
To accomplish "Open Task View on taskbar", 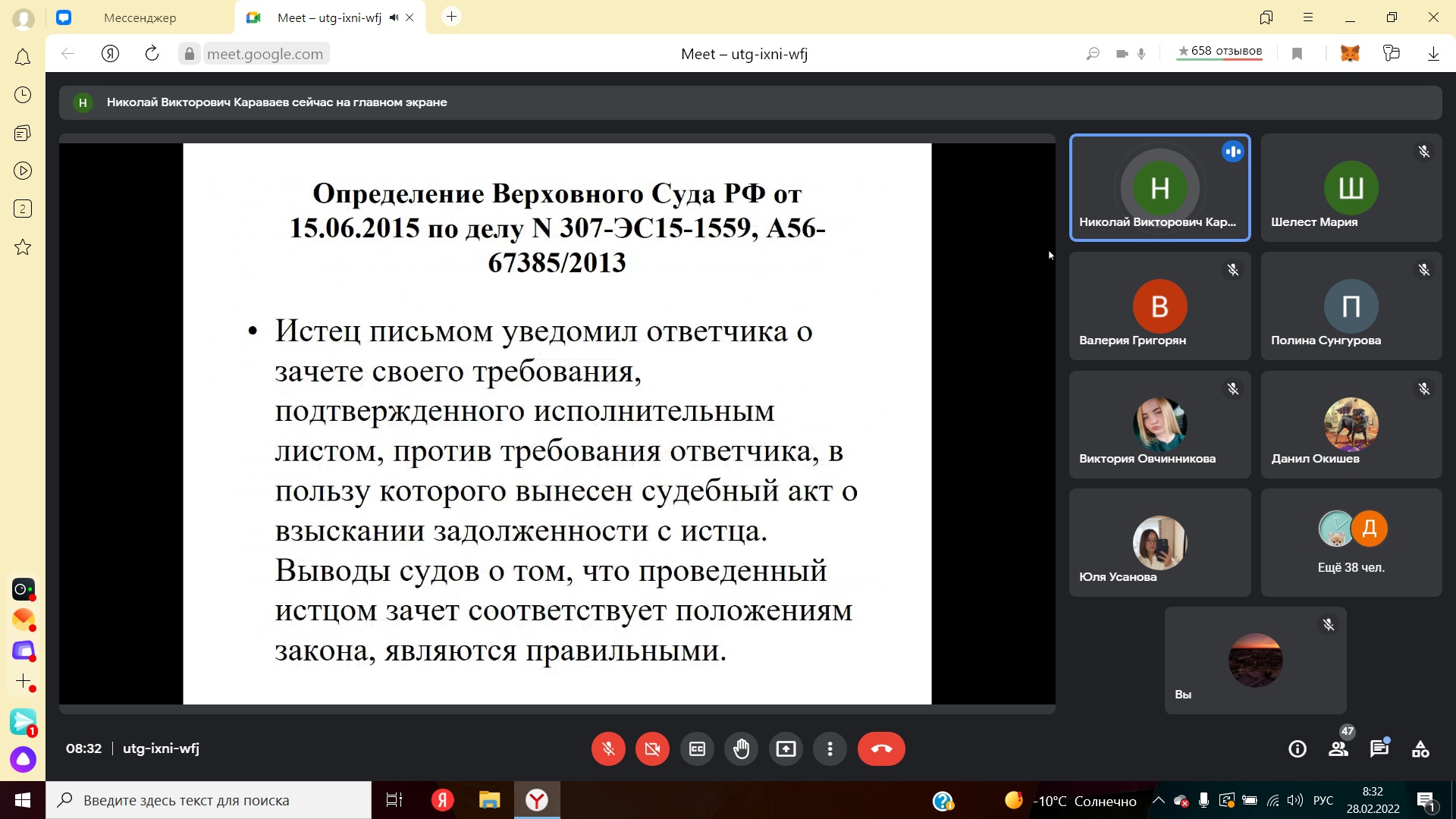I will 394,800.
